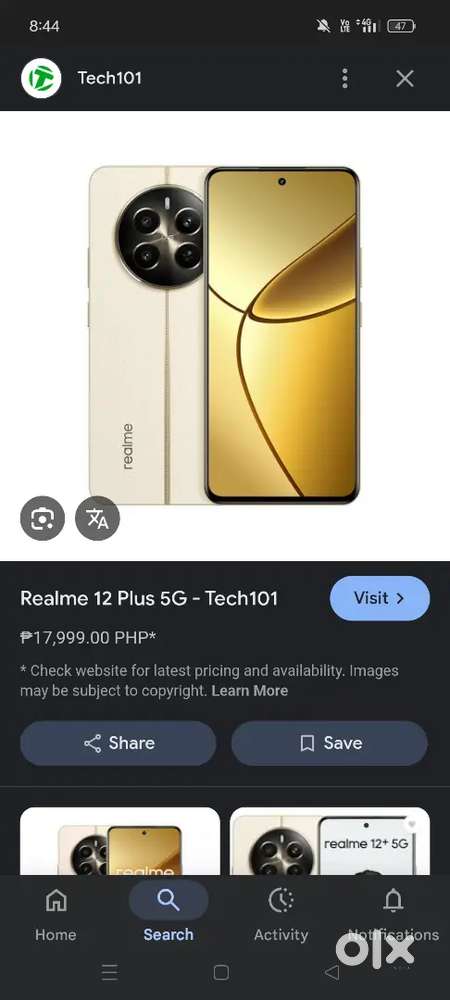The width and height of the screenshot is (450, 1000).
Task: Tap the translate image icon
Action: (98, 518)
